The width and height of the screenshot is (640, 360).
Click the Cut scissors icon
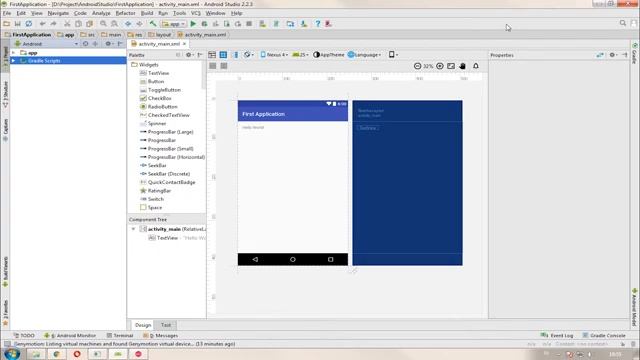67,24
